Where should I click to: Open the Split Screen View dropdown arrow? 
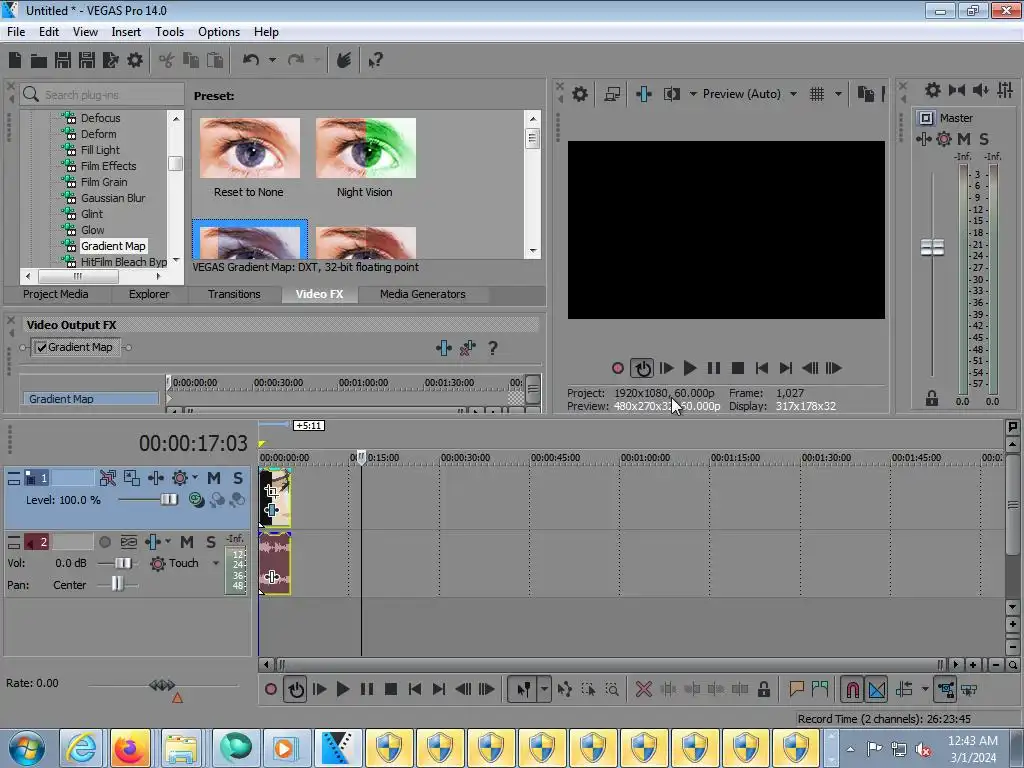pos(693,94)
